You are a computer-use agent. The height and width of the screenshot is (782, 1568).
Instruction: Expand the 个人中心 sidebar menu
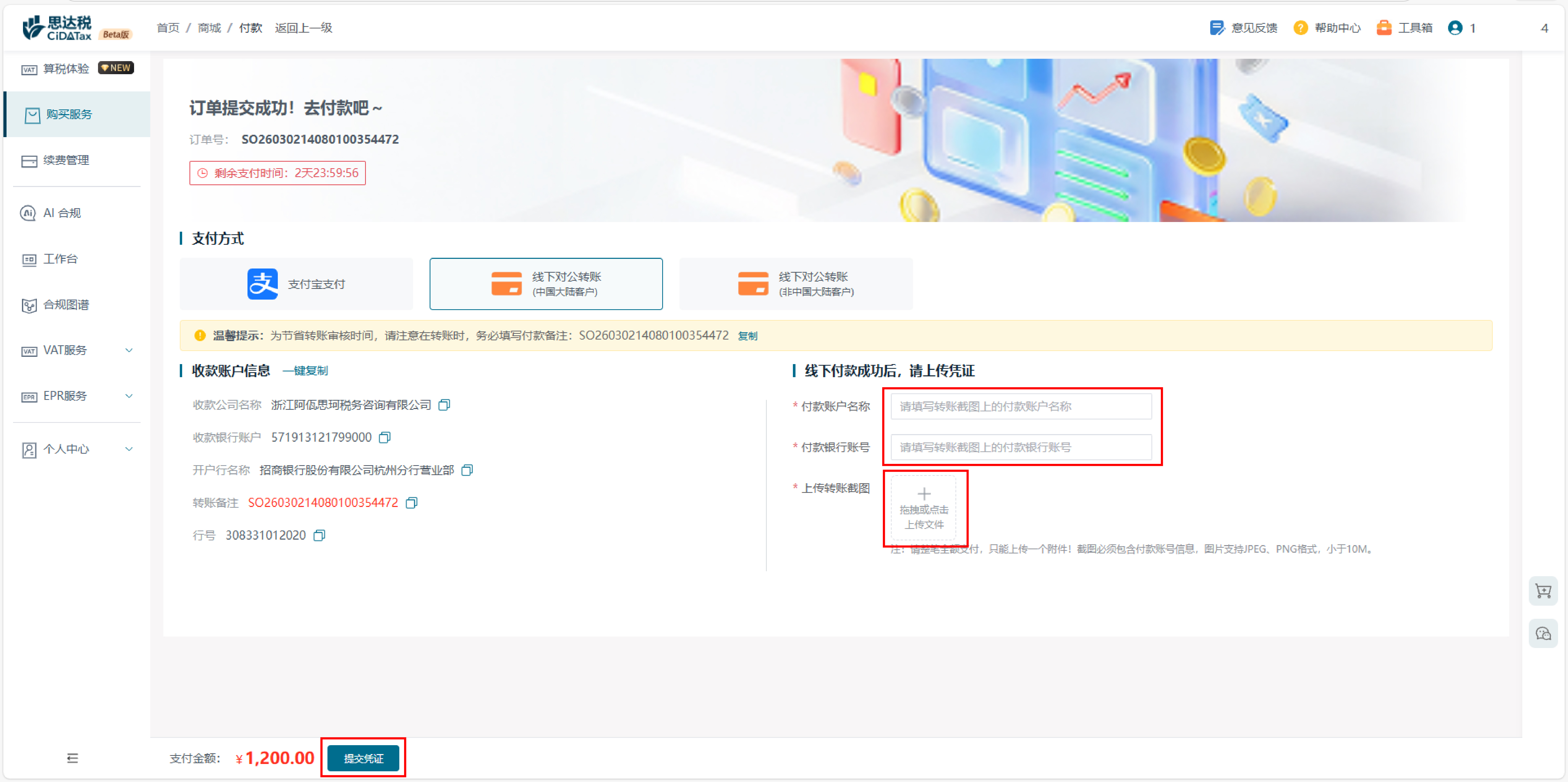77,449
